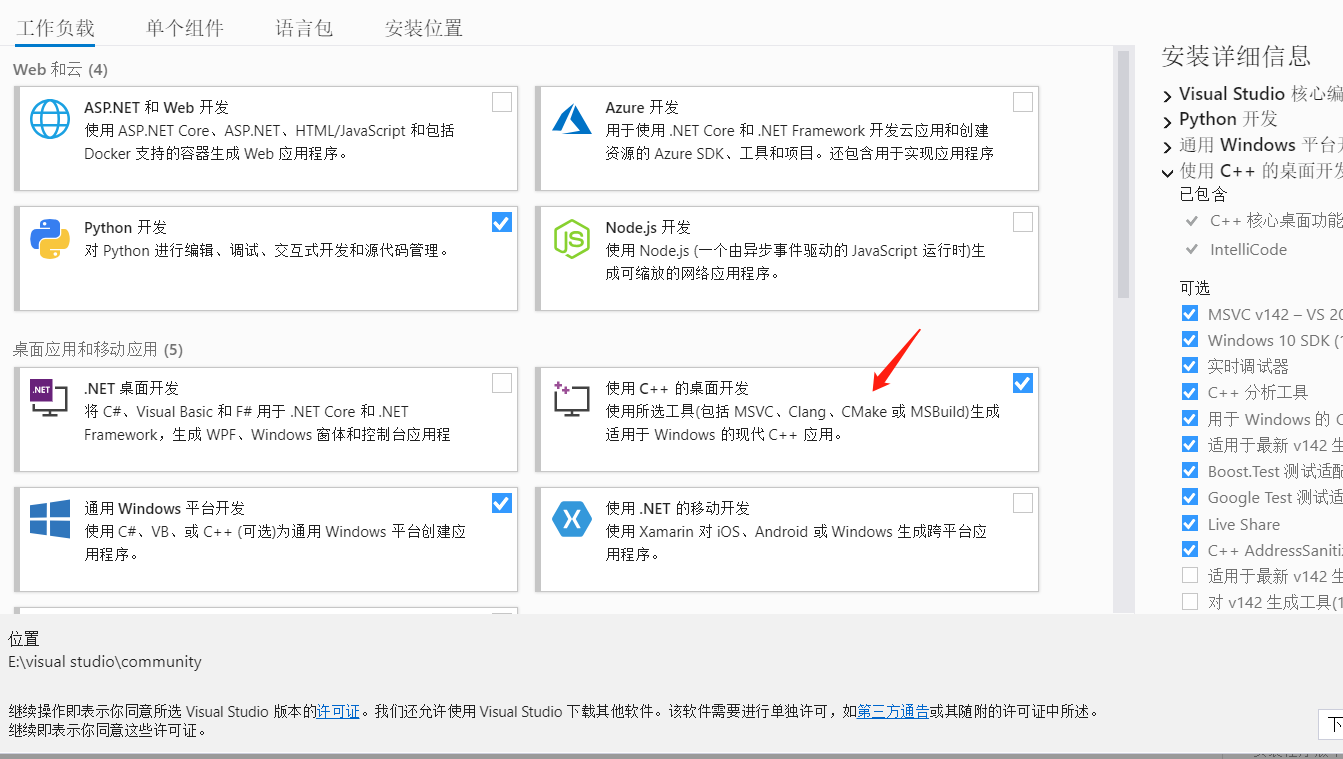Uncheck the Google Test 测试适配器 component

(x=1190, y=497)
